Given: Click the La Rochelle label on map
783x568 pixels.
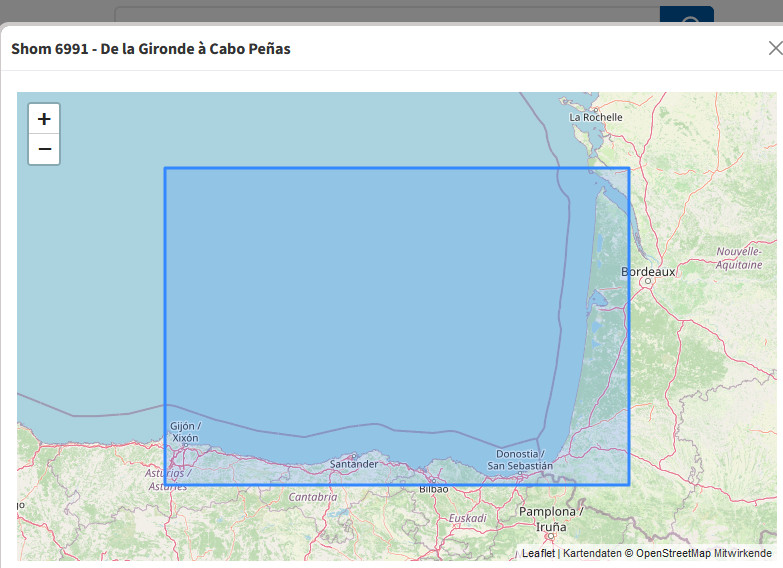Looking at the screenshot, I should (596, 117).
